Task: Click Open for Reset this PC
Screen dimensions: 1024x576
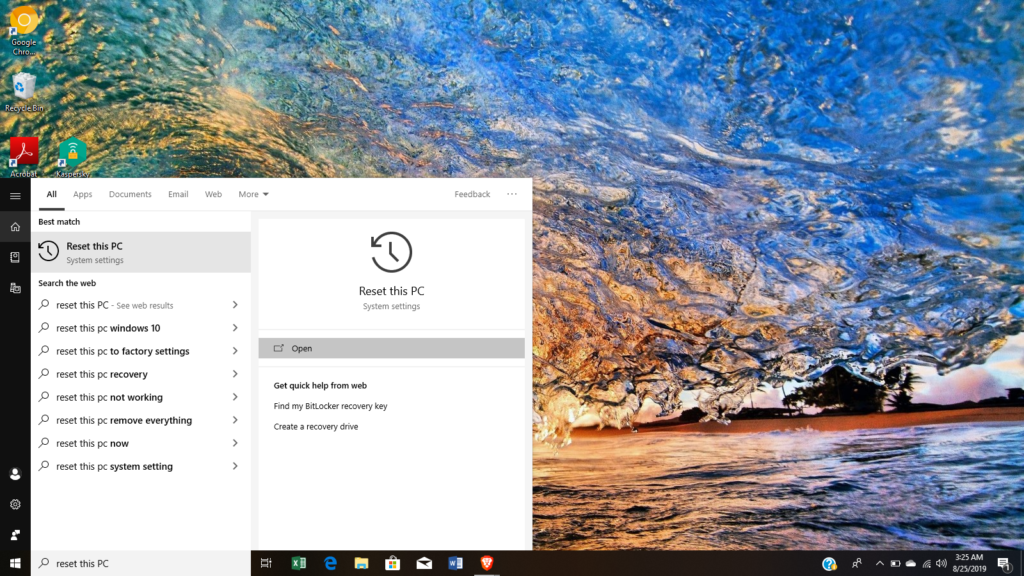Action: [x=391, y=348]
